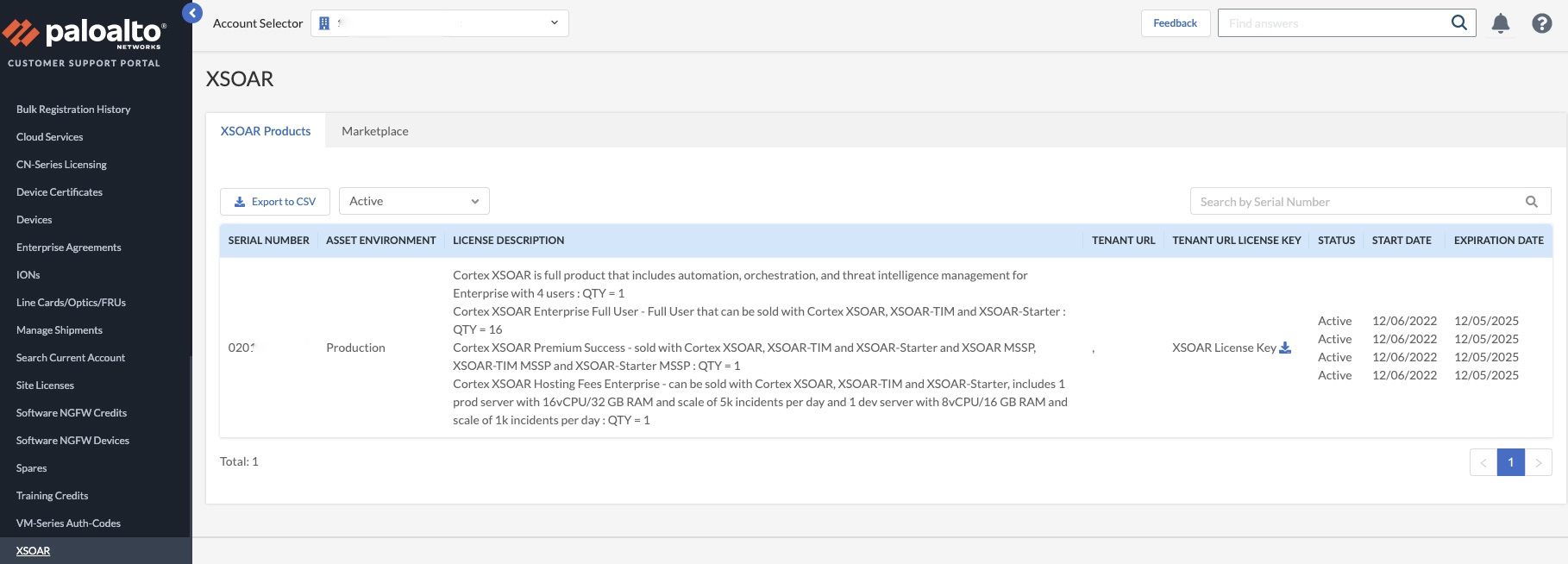Image resolution: width=1568 pixels, height=564 pixels.
Task: Collapse the sidebar with the arrow button
Action: (x=192, y=13)
